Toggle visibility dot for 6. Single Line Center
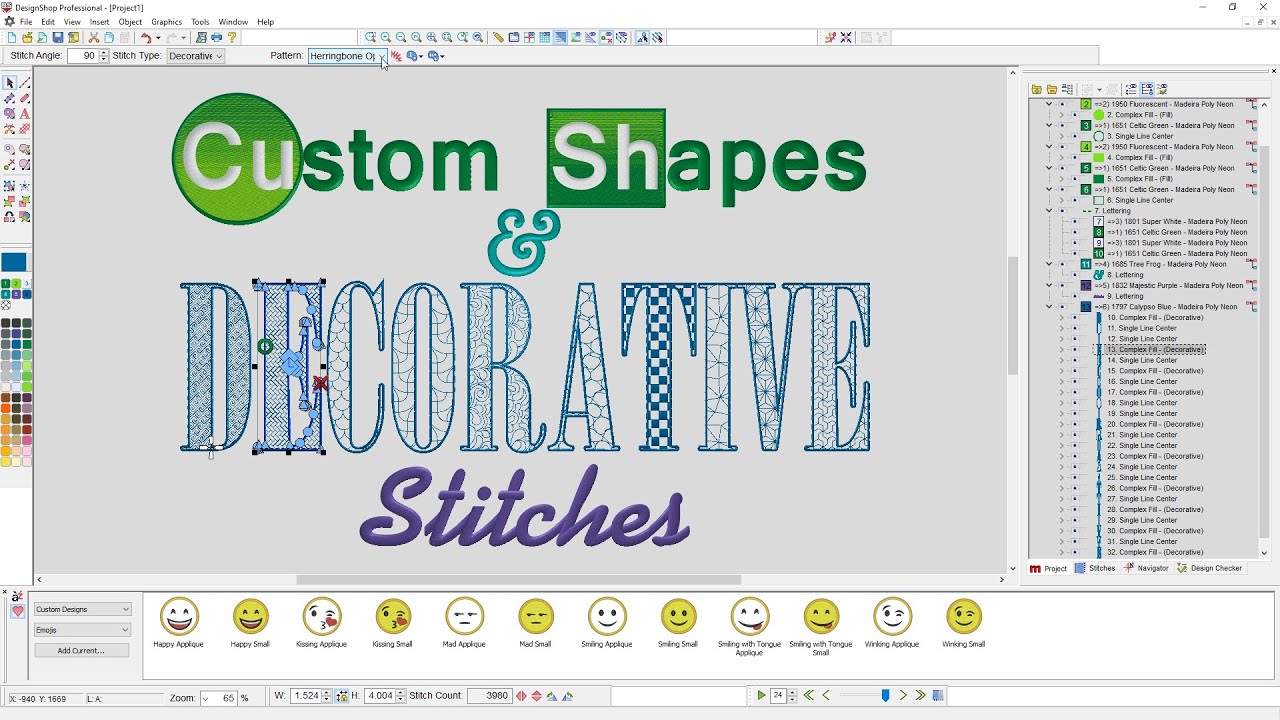Screen dimensions: 1280x720 click(x=1075, y=200)
